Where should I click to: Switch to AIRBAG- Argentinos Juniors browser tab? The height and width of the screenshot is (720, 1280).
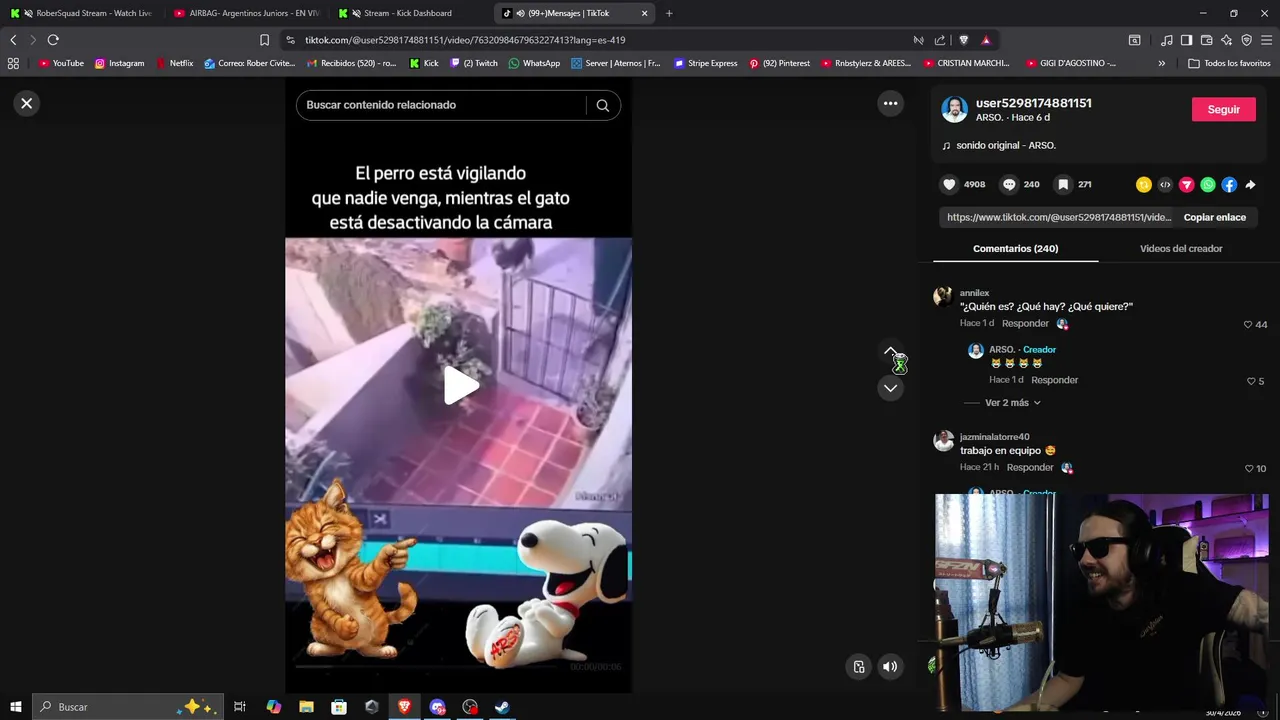247,13
